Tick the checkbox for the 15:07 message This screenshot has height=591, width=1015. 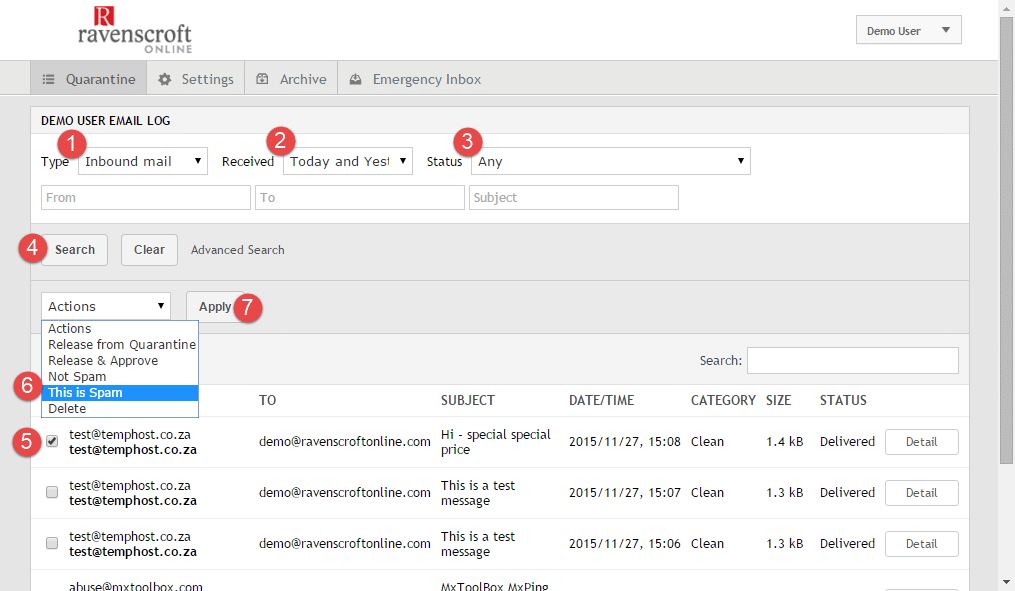(x=52, y=492)
